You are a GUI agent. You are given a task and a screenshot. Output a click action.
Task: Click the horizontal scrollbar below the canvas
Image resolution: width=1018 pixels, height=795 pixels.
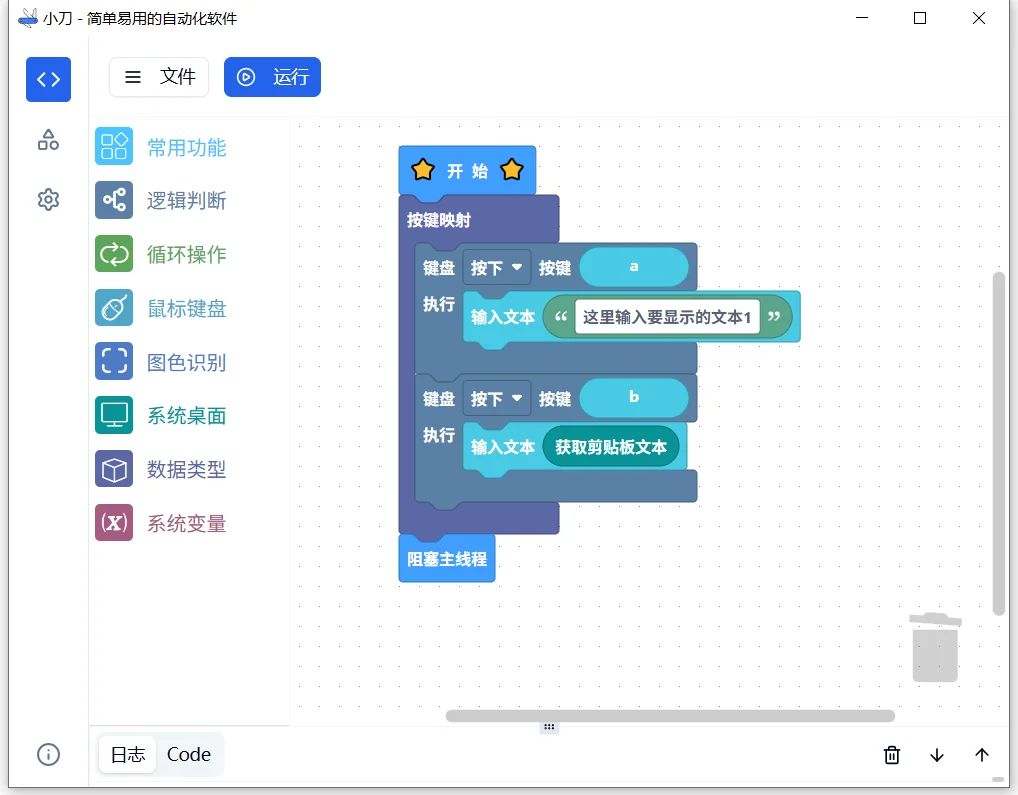coord(670,716)
